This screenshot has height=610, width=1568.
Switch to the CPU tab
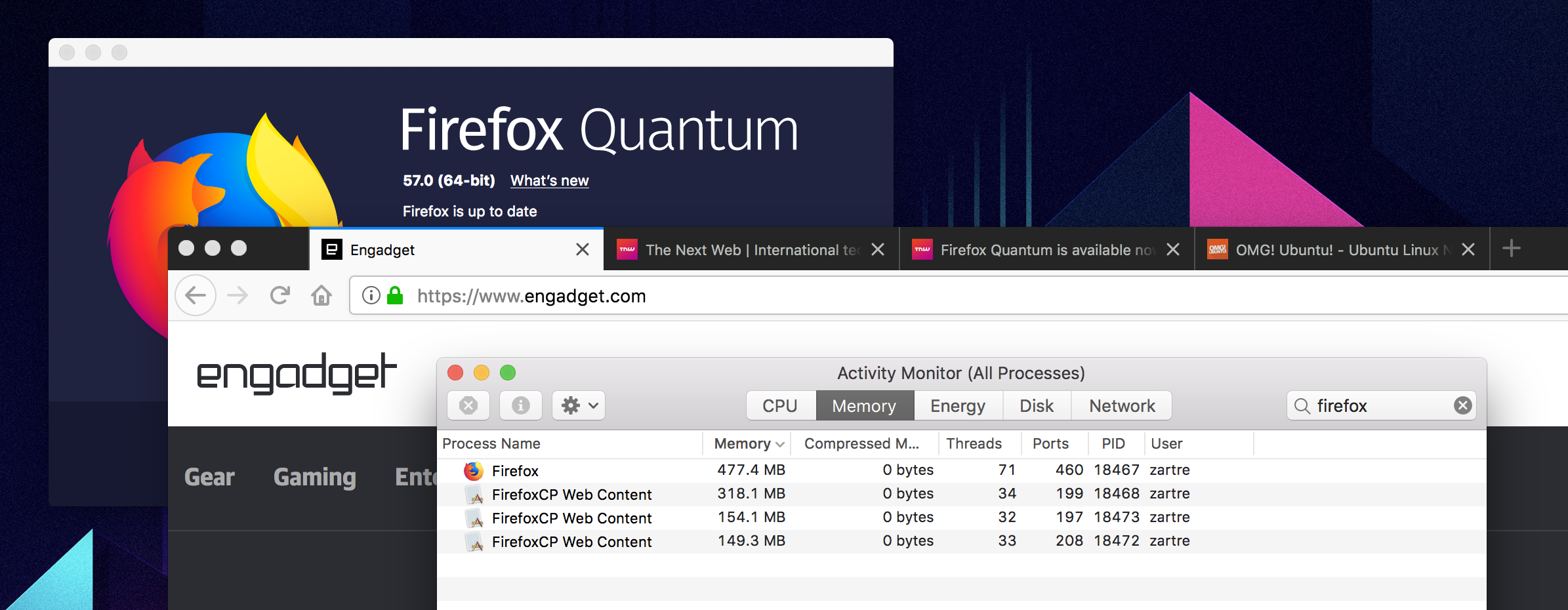tap(780, 405)
